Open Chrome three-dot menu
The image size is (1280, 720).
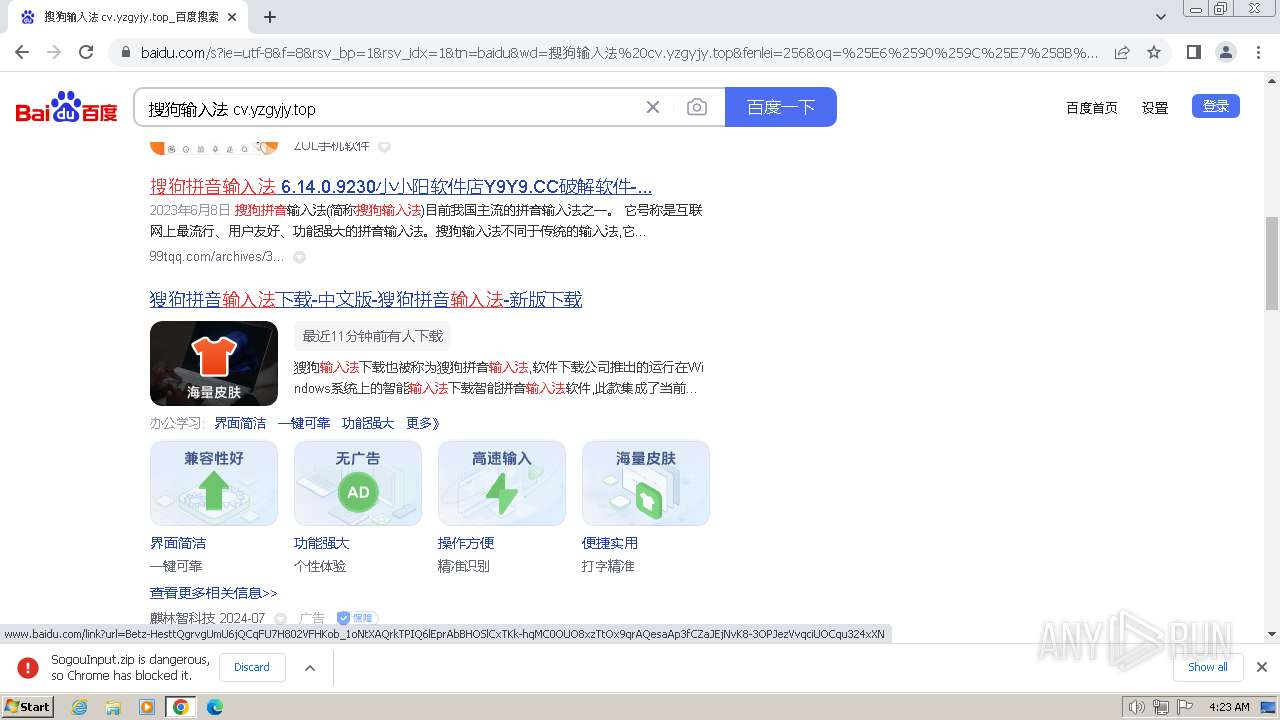coord(1258,52)
